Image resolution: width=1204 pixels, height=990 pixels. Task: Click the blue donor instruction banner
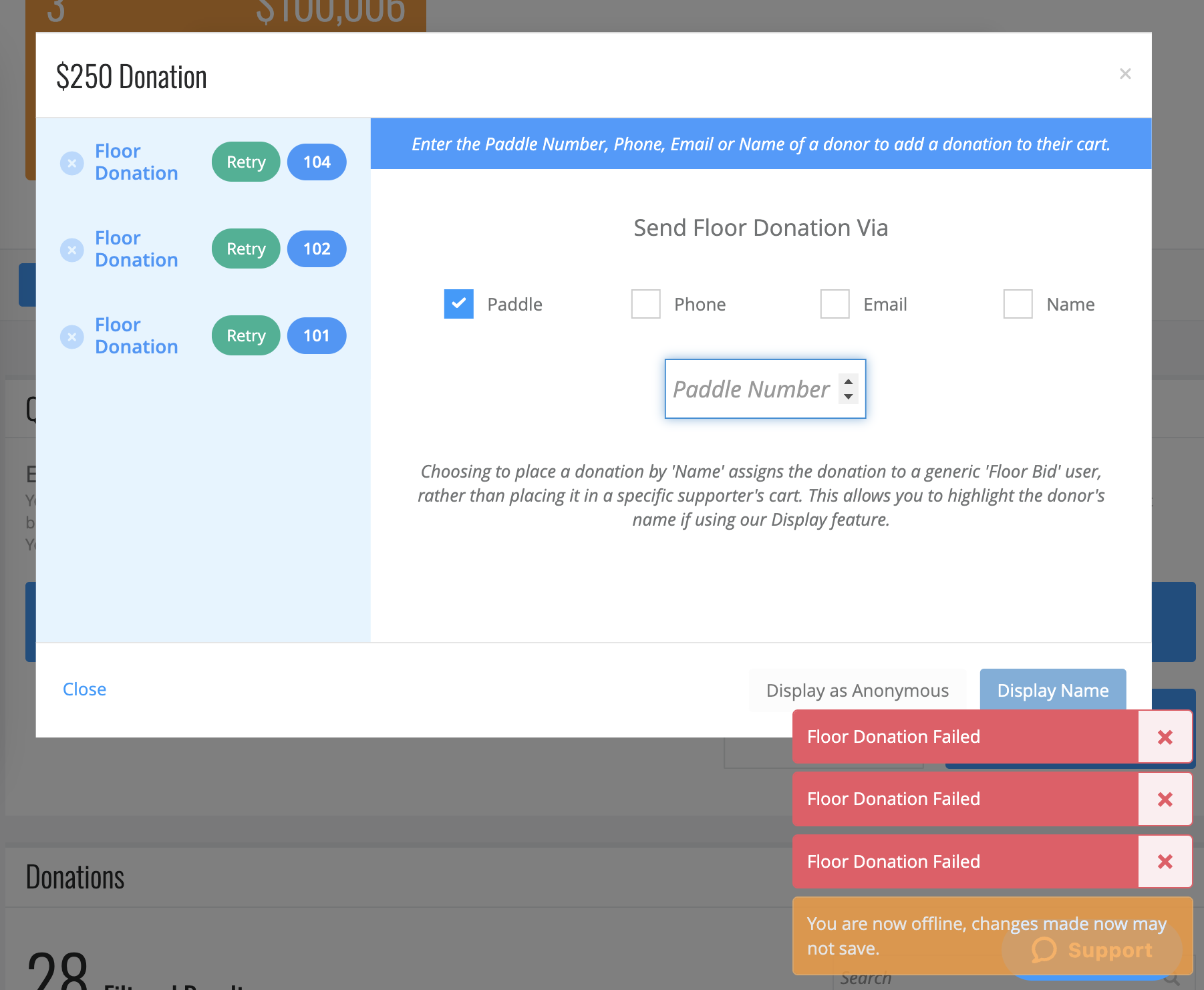[x=761, y=144]
